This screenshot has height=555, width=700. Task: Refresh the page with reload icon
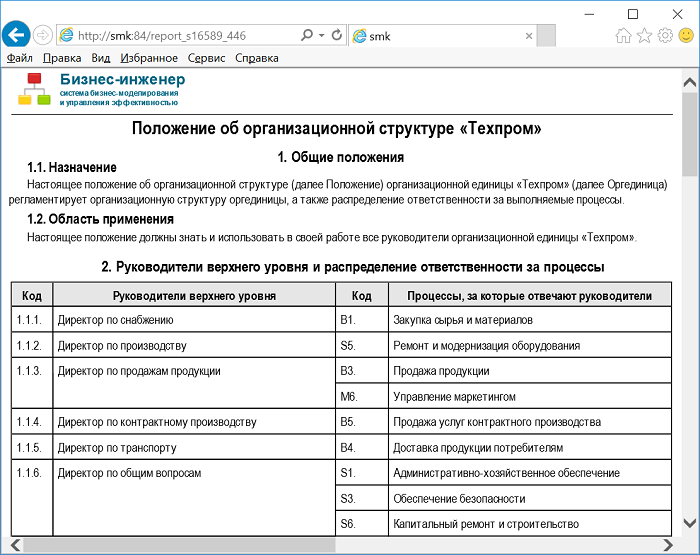click(337, 35)
